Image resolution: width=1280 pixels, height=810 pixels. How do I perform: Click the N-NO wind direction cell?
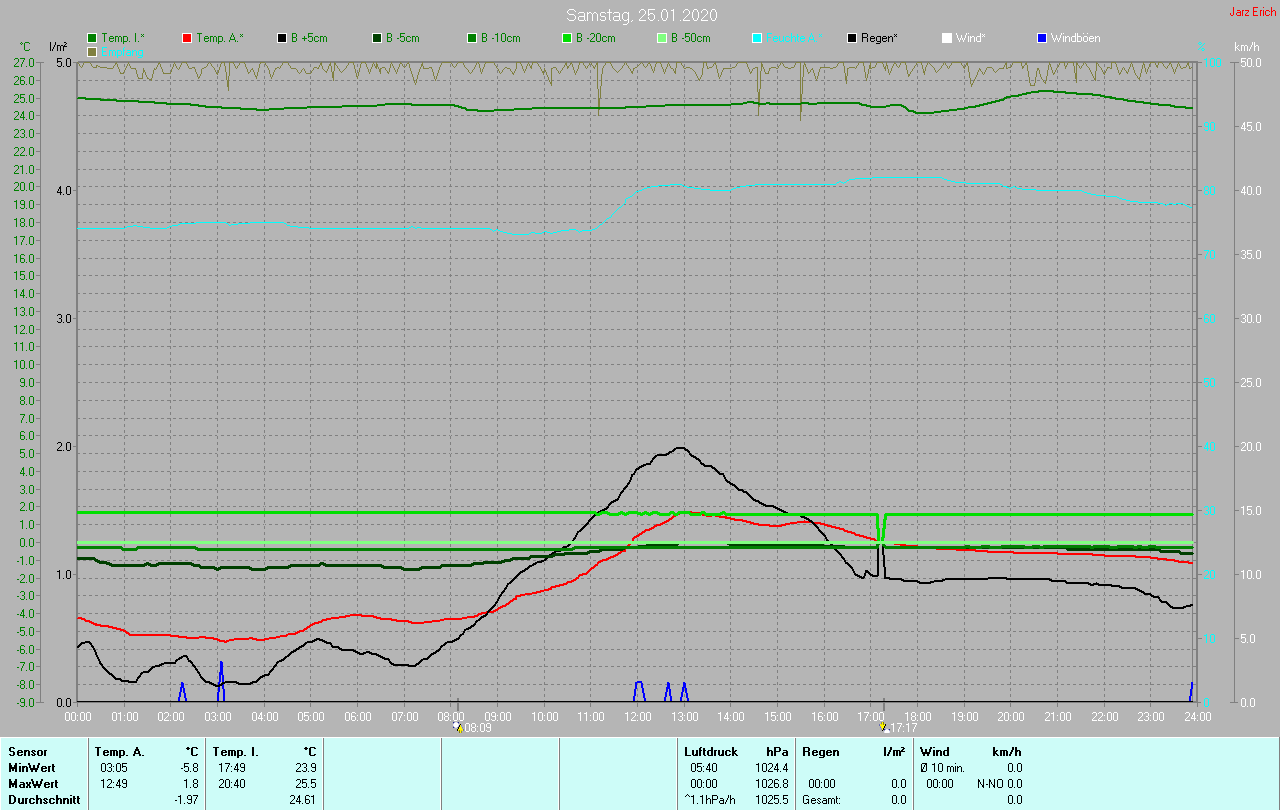(990, 784)
